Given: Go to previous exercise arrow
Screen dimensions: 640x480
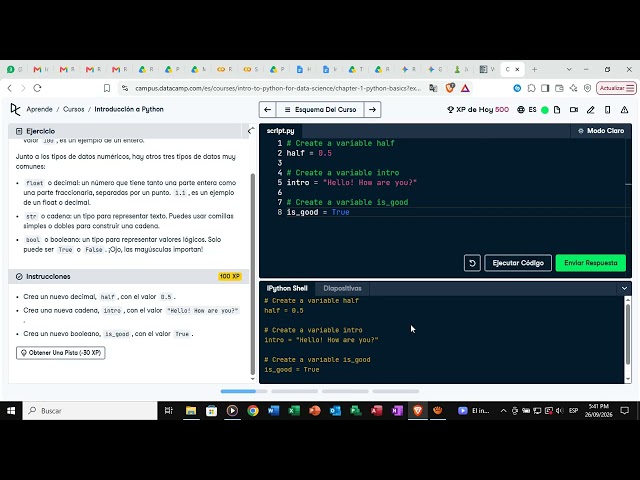Looking at the screenshot, I should point(267,109).
